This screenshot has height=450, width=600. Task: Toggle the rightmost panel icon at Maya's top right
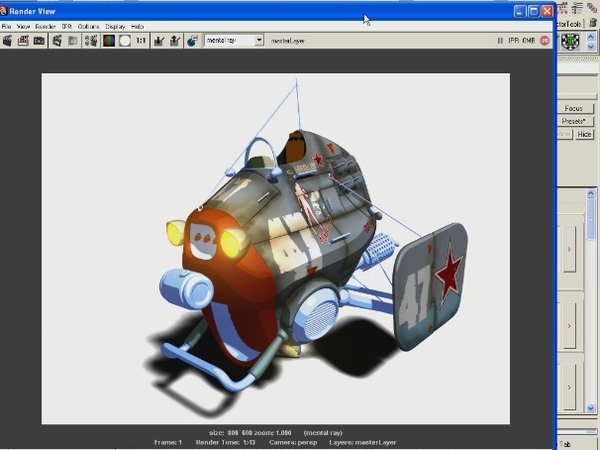592,8
